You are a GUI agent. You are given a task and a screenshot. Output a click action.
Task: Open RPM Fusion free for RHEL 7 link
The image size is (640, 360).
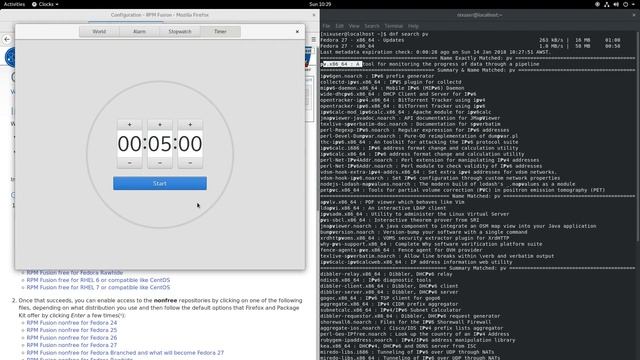click(x=98, y=287)
